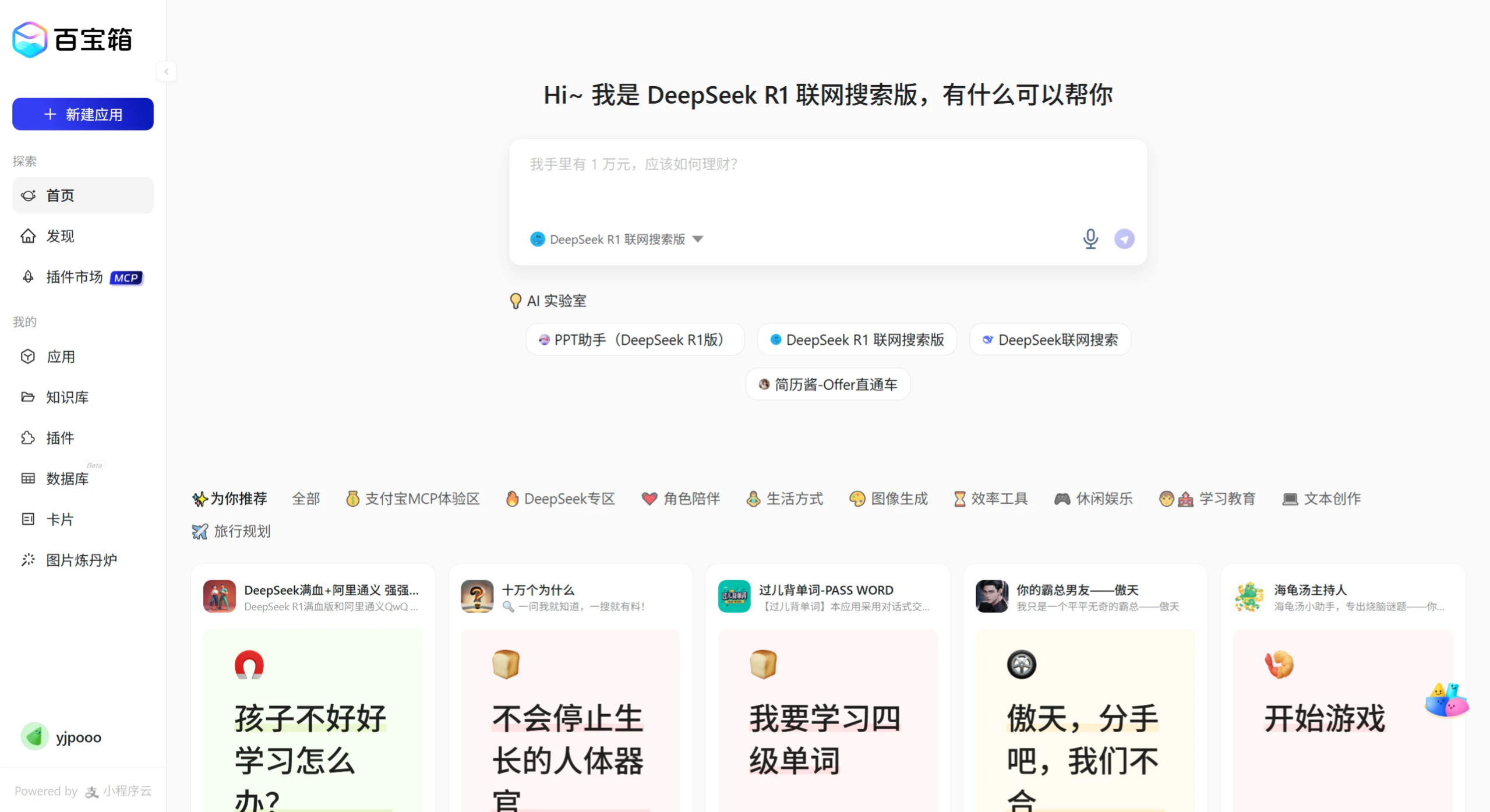Open the 旅行规划 category
Viewport: 1490px width, 812px height.
pos(231,531)
